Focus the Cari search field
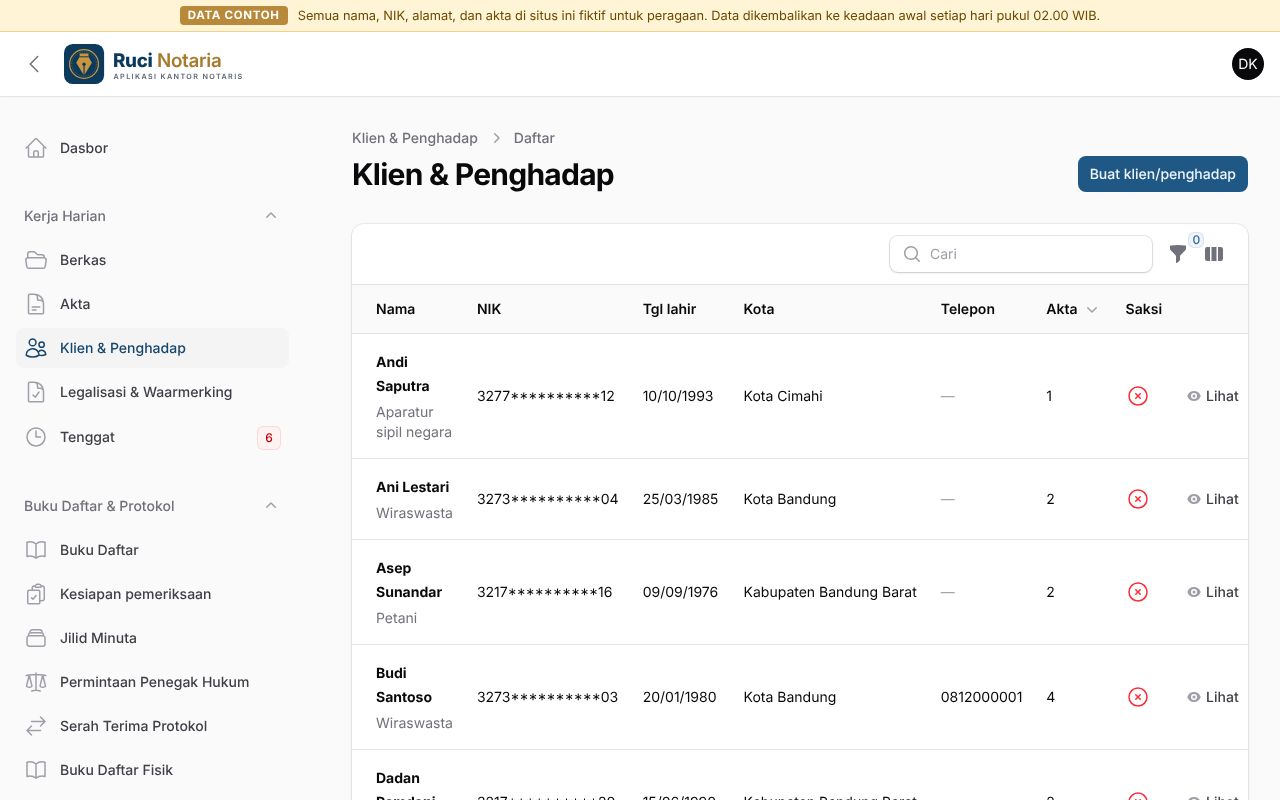 (x=1021, y=254)
